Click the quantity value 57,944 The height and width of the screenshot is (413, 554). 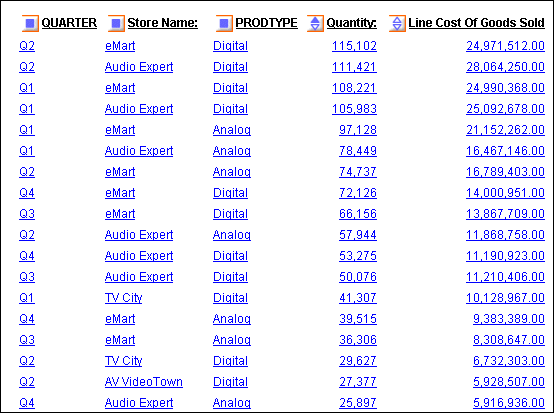click(358, 235)
